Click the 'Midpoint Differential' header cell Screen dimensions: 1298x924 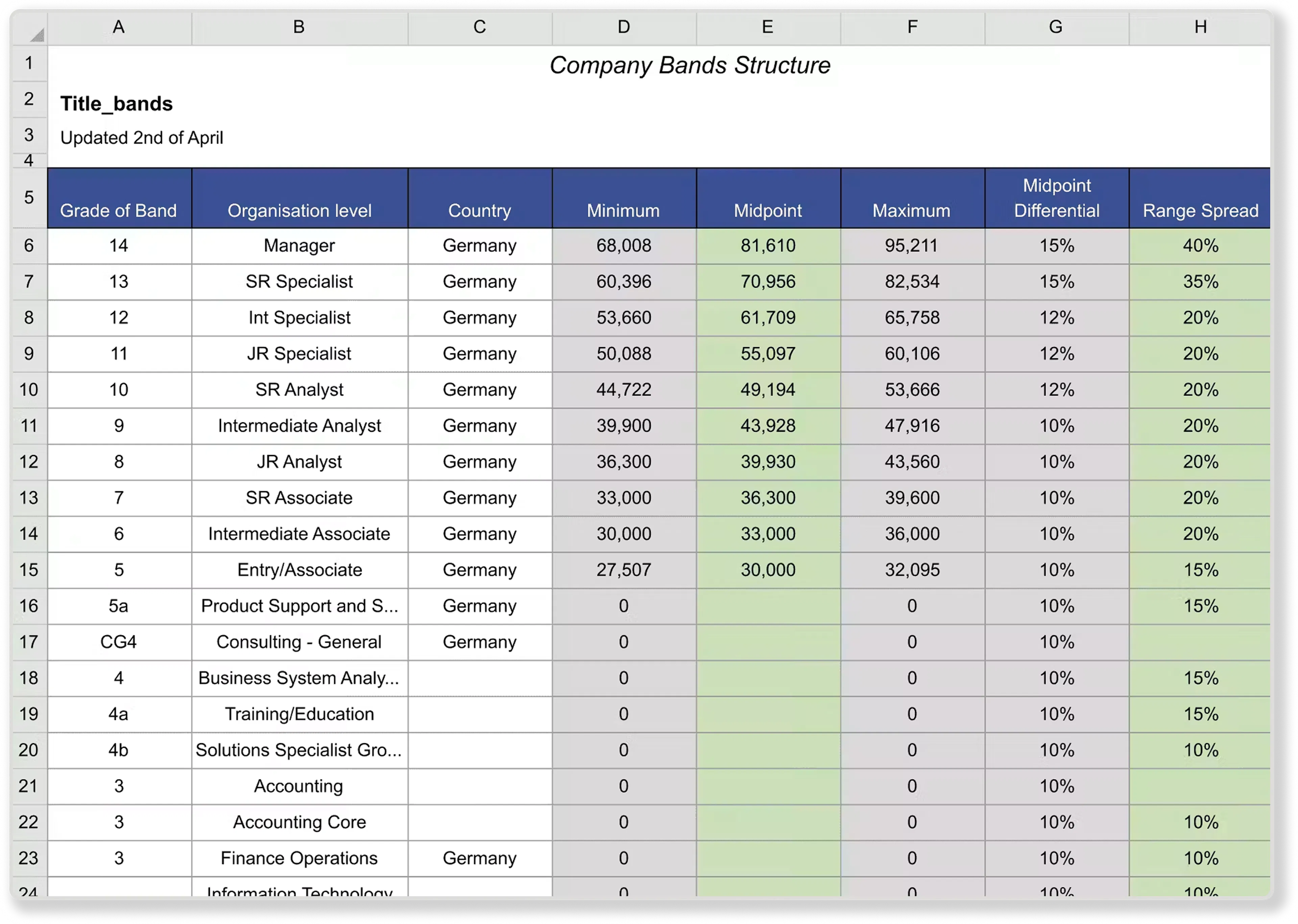point(1057,198)
